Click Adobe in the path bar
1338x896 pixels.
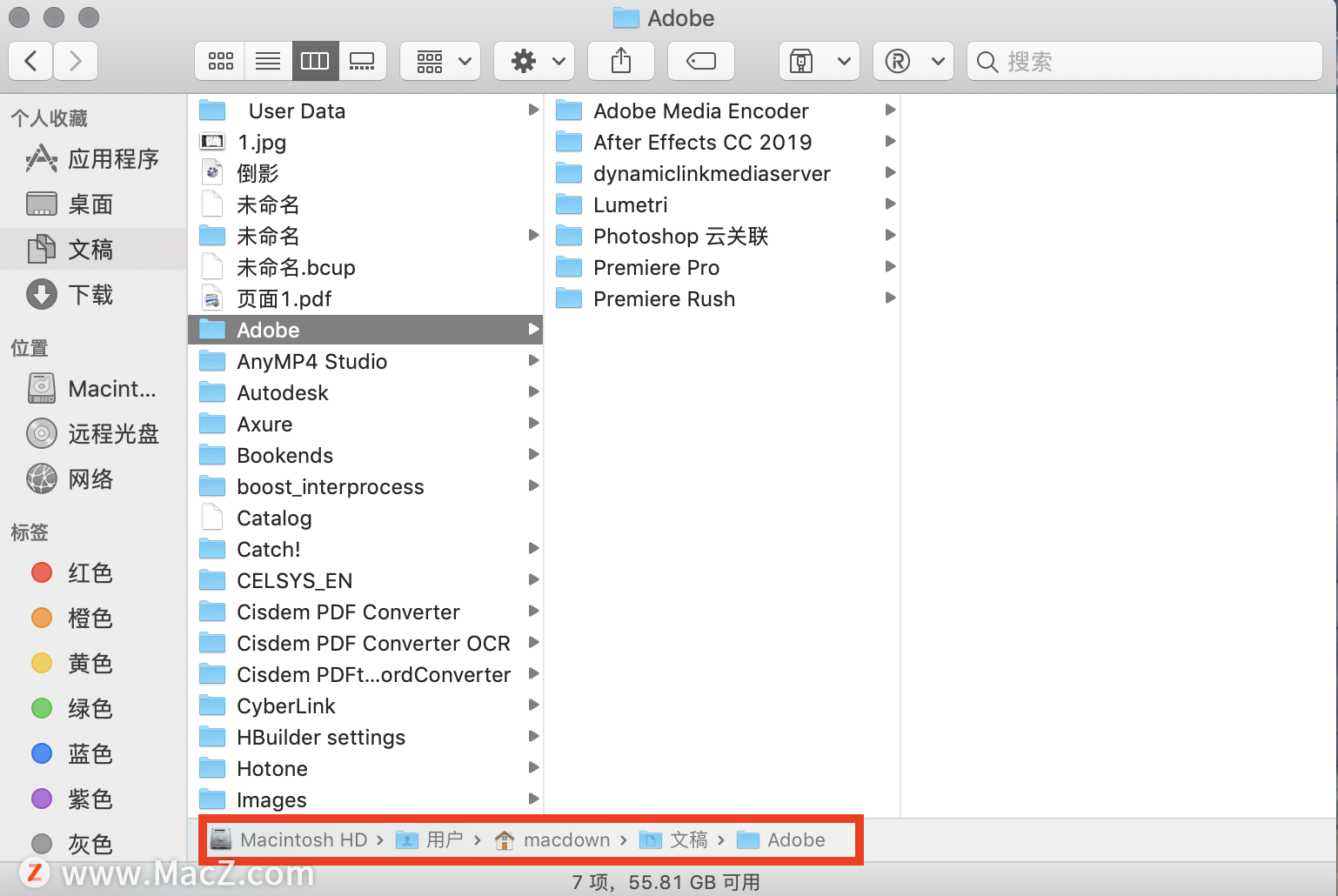pyautogui.click(x=781, y=839)
